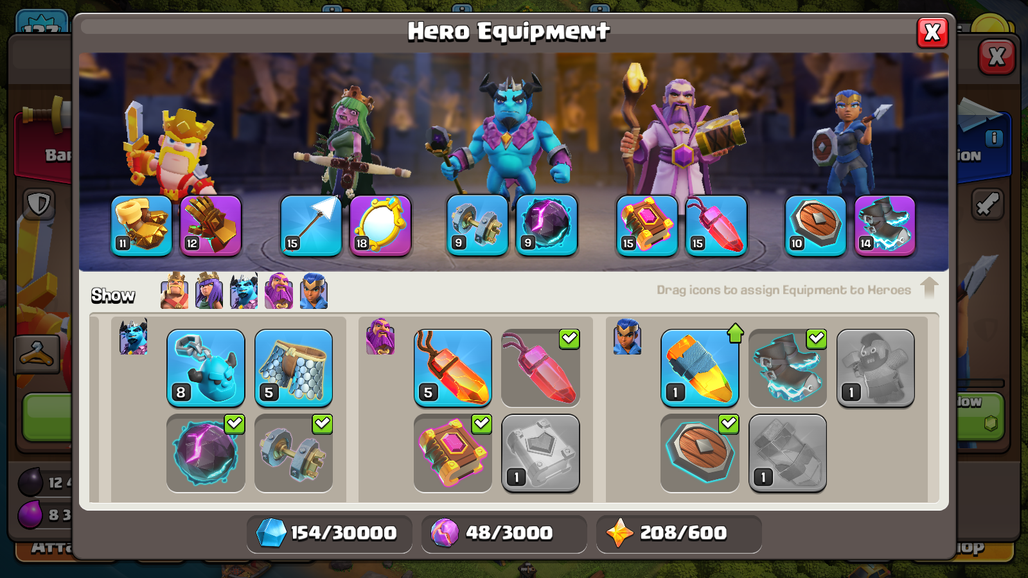Image resolution: width=1028 pixels, height=578 pixels.
Task: Open the Grand Warden's level 15 tome equipment
Action: (x=647, y=225)
